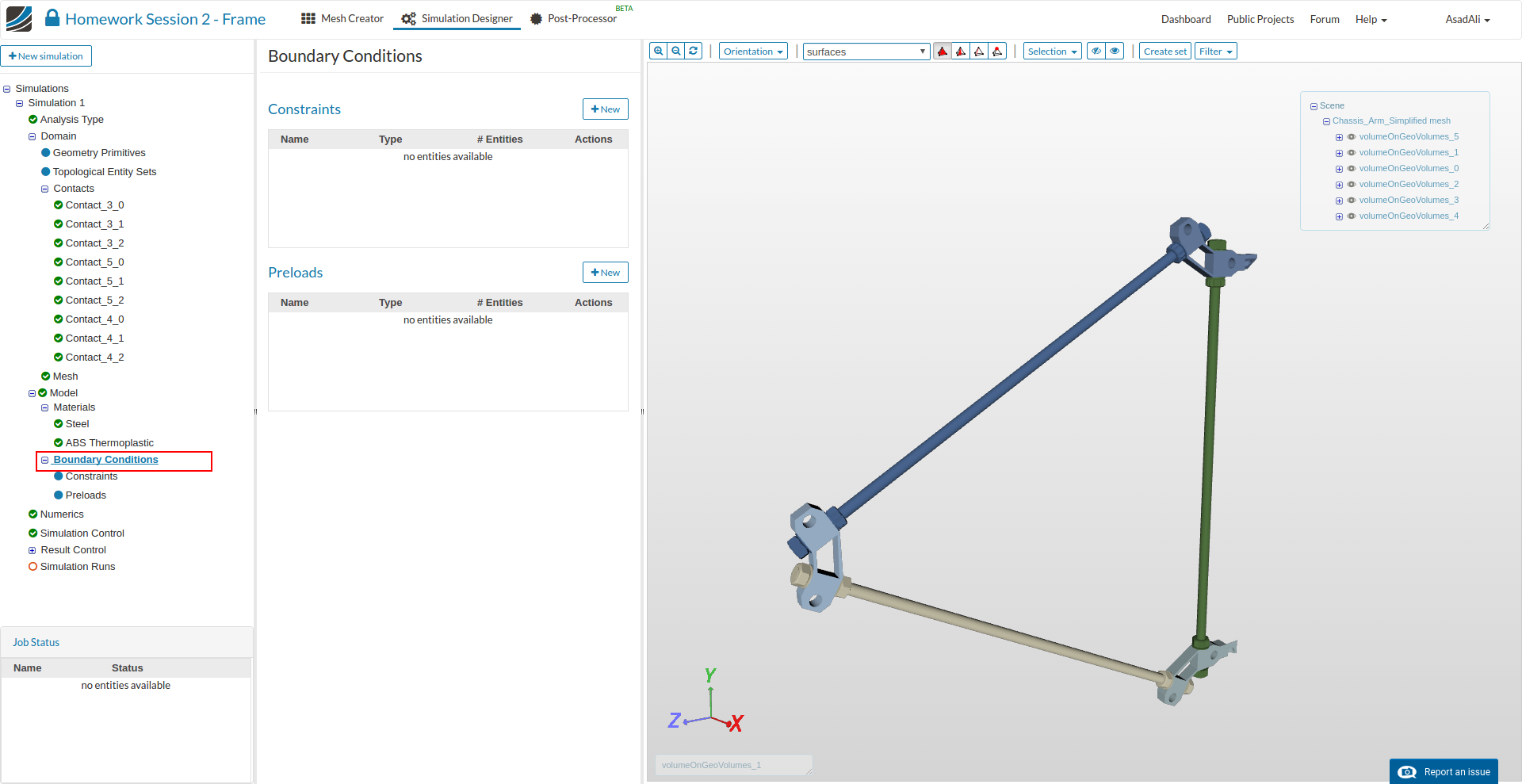Viewport: 1522px width, 784px height.
Task: Click the zoom in magnifier icon
Action: click(x=658, y=52)
